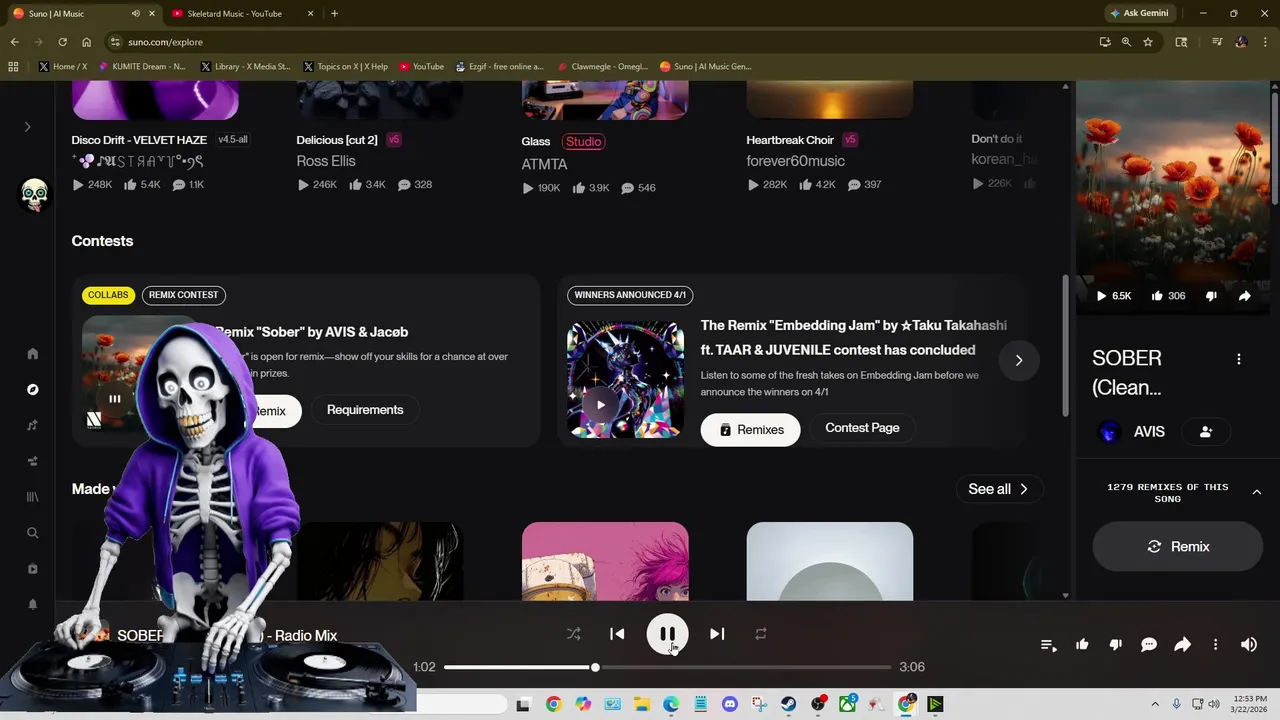The width and height of the screenshot is (1280, 720).
Task: Open the YouTube bookmark
Action: 421,67
